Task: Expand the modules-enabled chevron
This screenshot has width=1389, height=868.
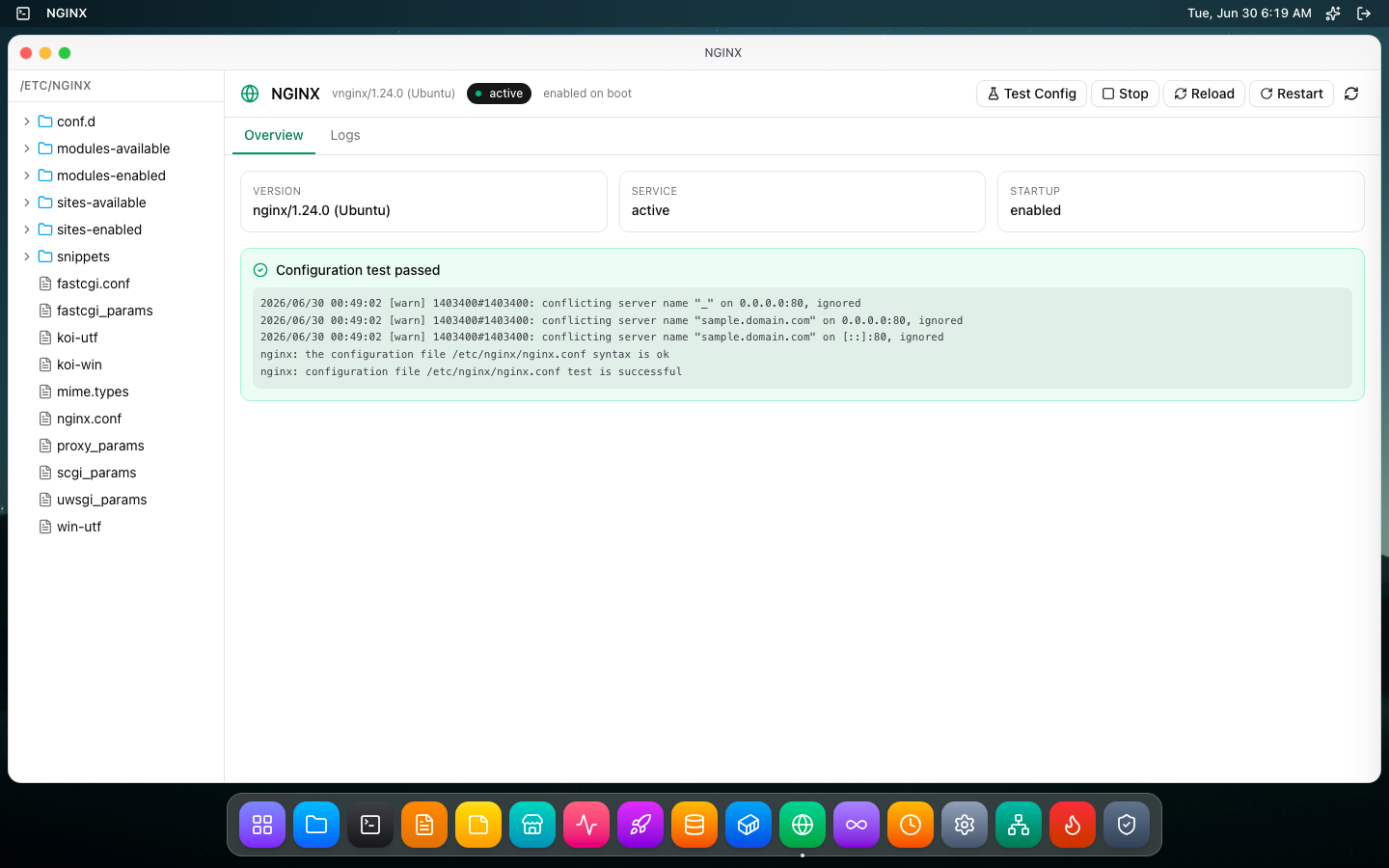Action: pyautogui.click(x=27, y=176)
